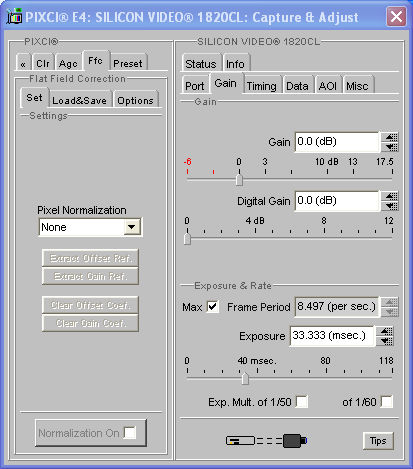Open the Pixel Normalization dropdown
This screenshot has width=413, height=469.
pyautogui.click(x=132, y=227)
